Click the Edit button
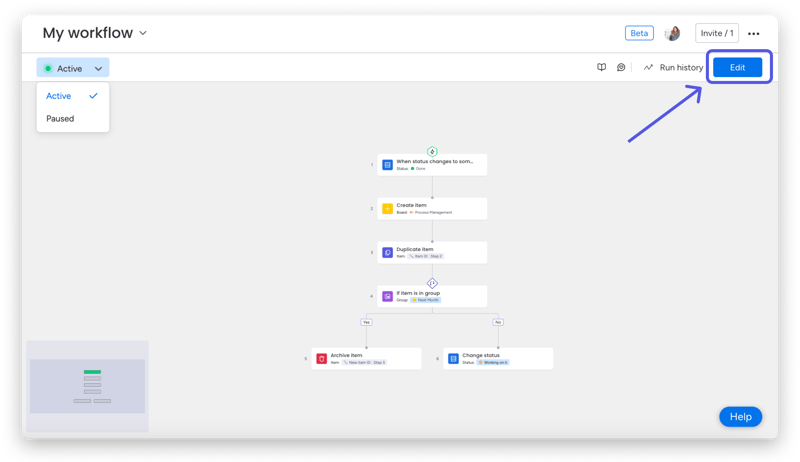Screen dimensions: 800x462 coord(737,67)
